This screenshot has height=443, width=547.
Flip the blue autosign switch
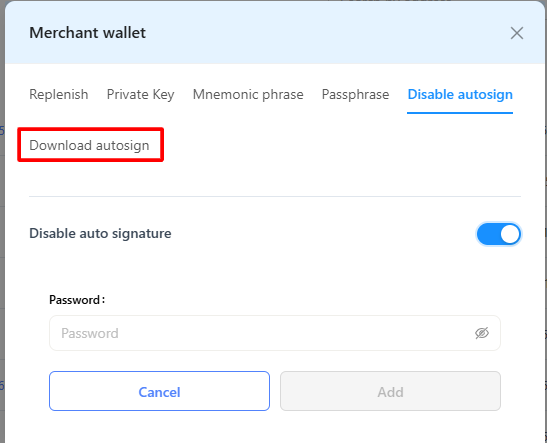[x=499, y=234]
